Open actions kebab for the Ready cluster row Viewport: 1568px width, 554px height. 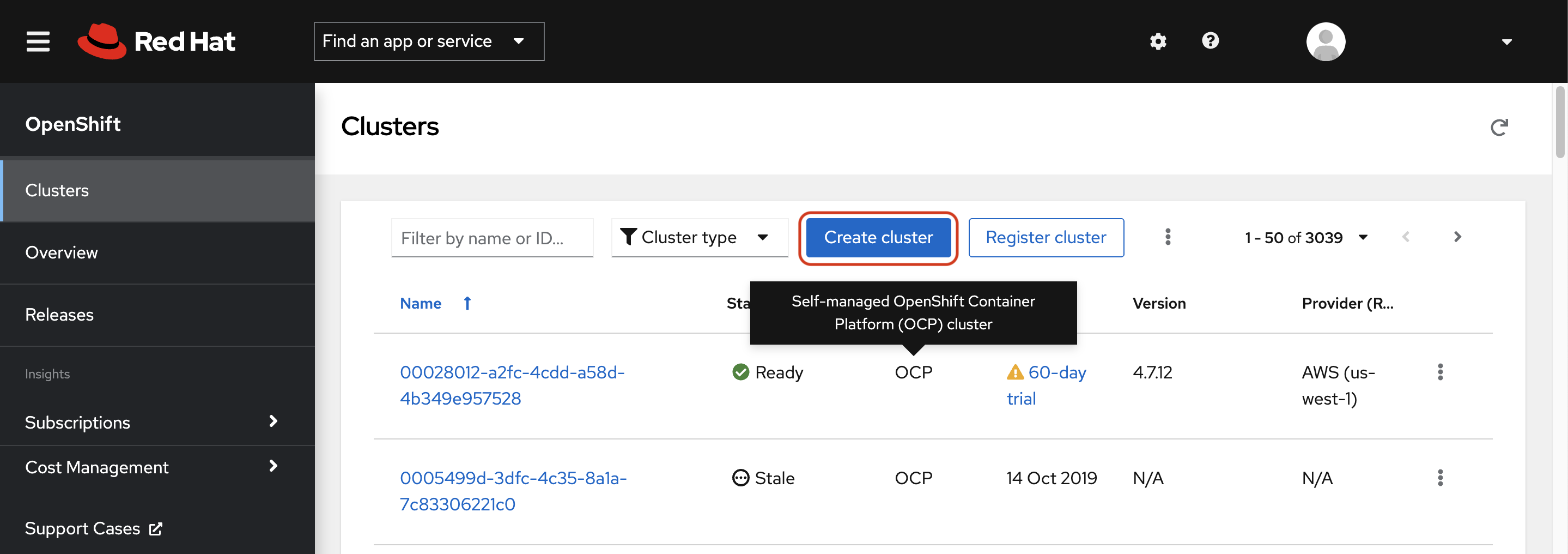click(1439, 372)
